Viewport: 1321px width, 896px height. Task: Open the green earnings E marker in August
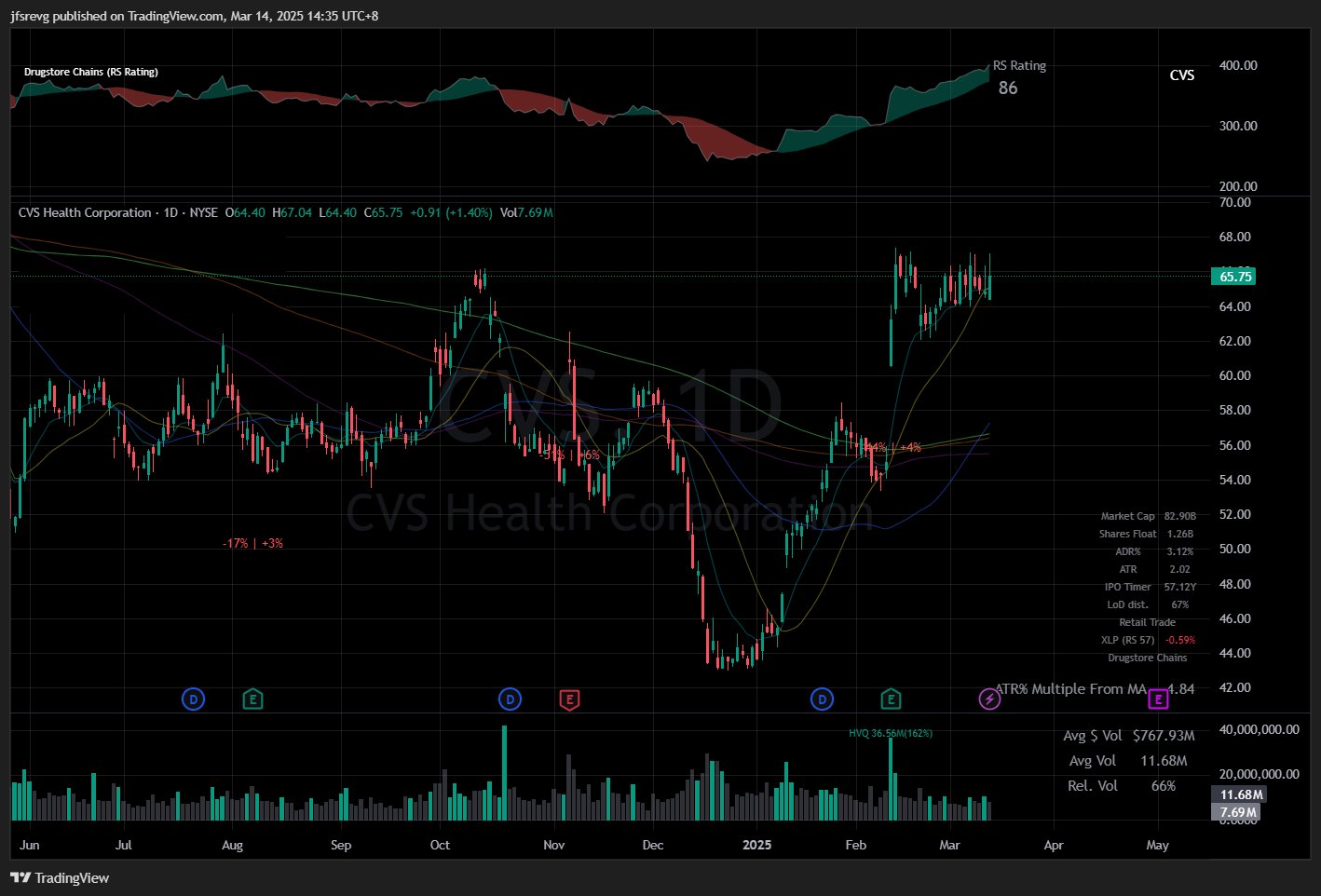[x=252, y=699]
